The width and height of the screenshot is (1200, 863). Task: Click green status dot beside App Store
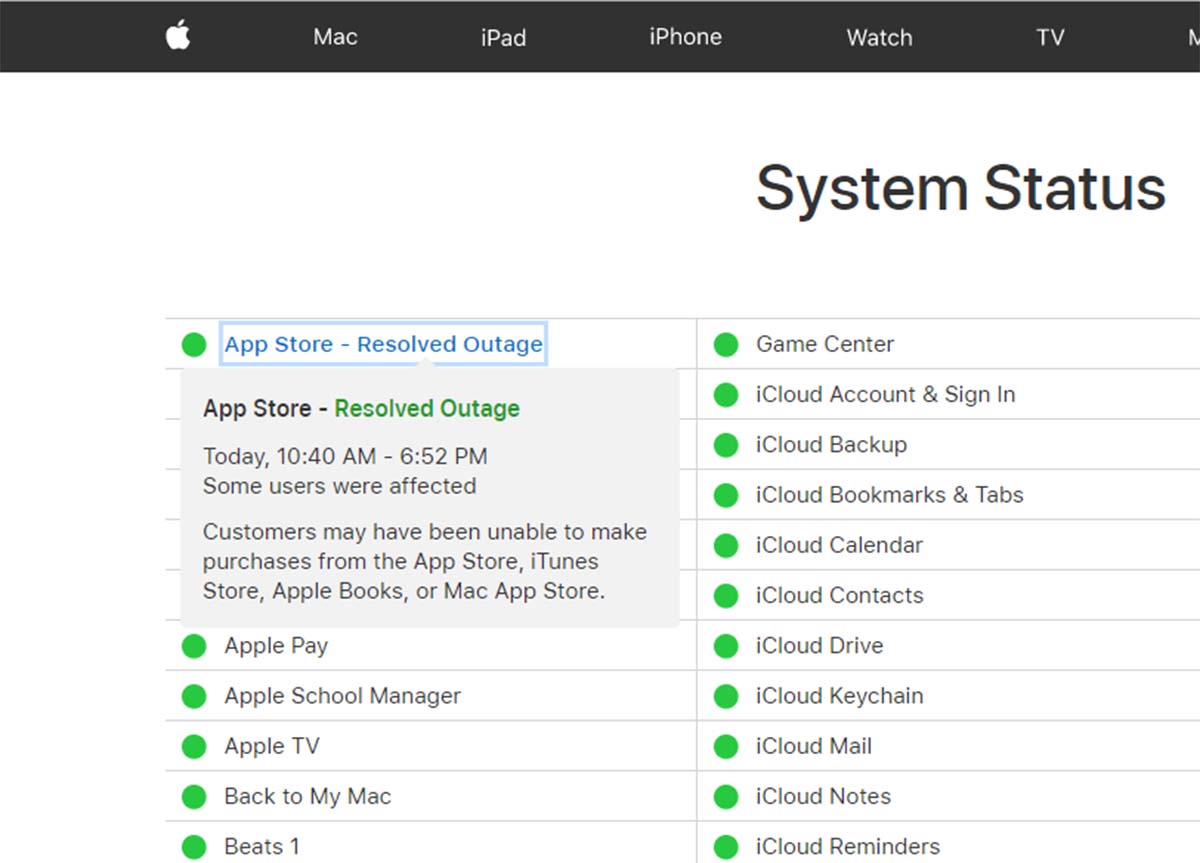[x=194, y=345]
